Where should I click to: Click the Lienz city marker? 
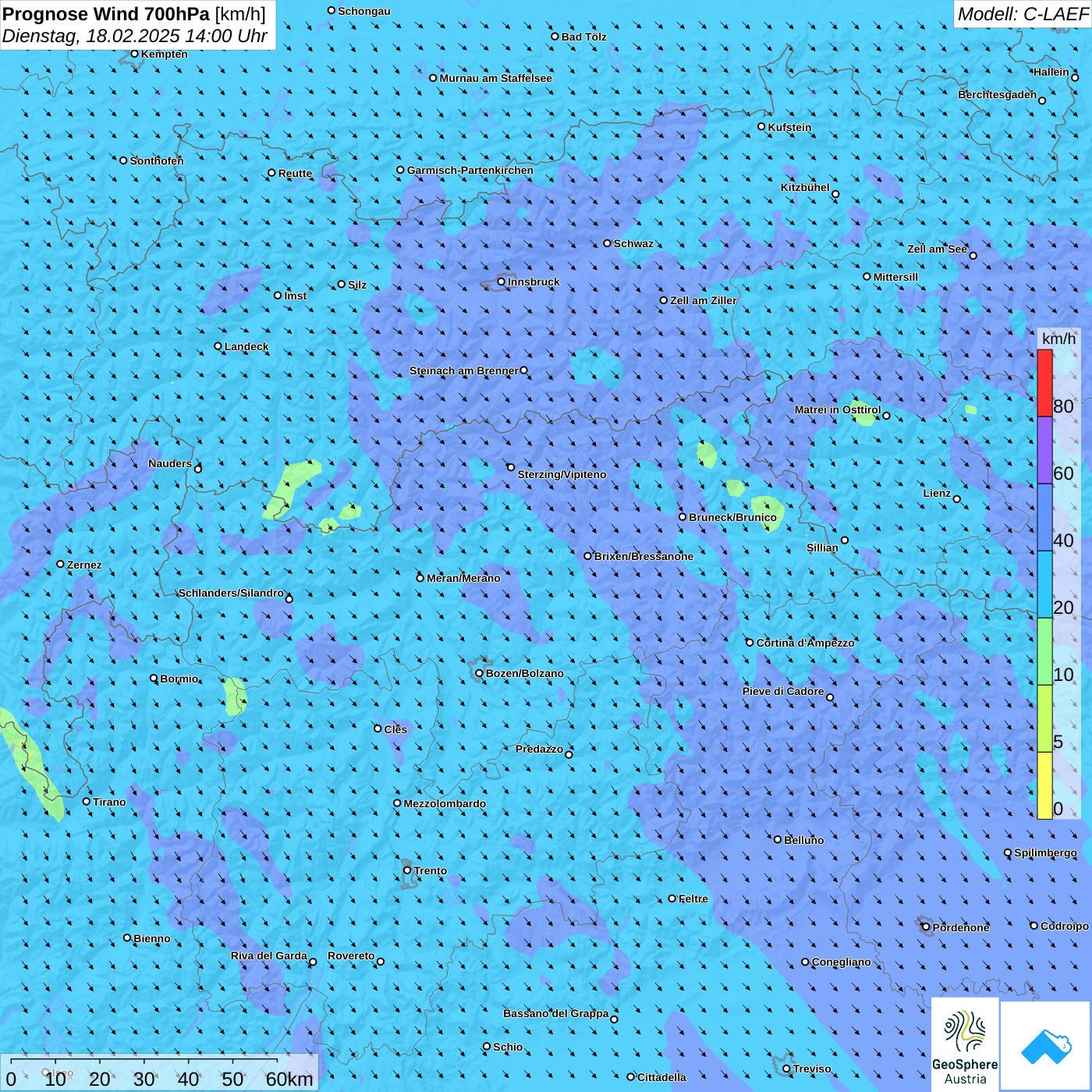[x=957, y=499]
